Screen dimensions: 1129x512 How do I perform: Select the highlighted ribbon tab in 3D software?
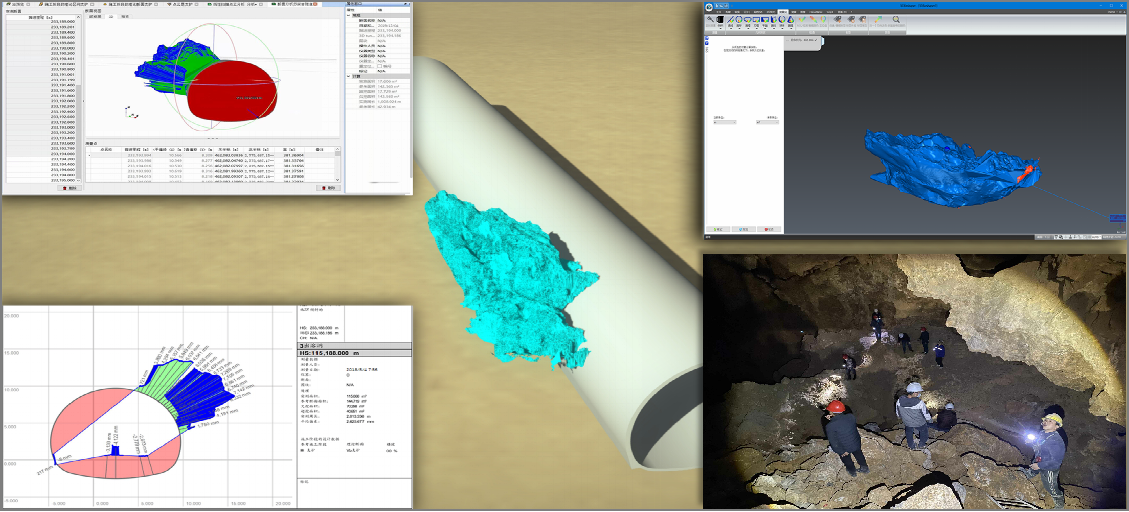click(x=783, y=11)
